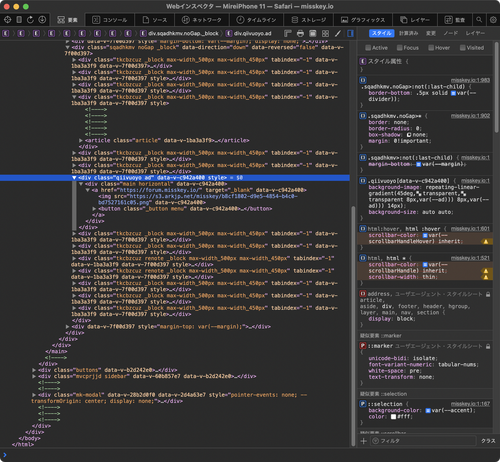Enable the Focus pseudo-class checkbox

point(399,48)
